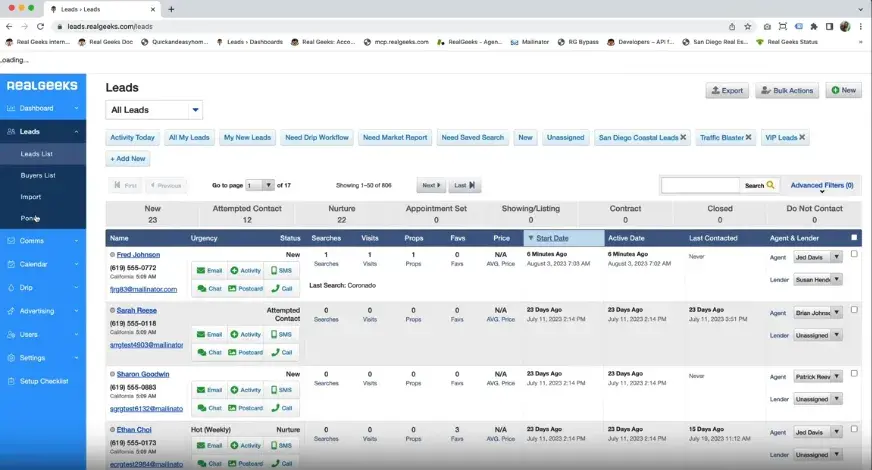Click Call button for Fred Johnson
The width and height of the screenshot is (872, 470).
(x=281, y=289)
